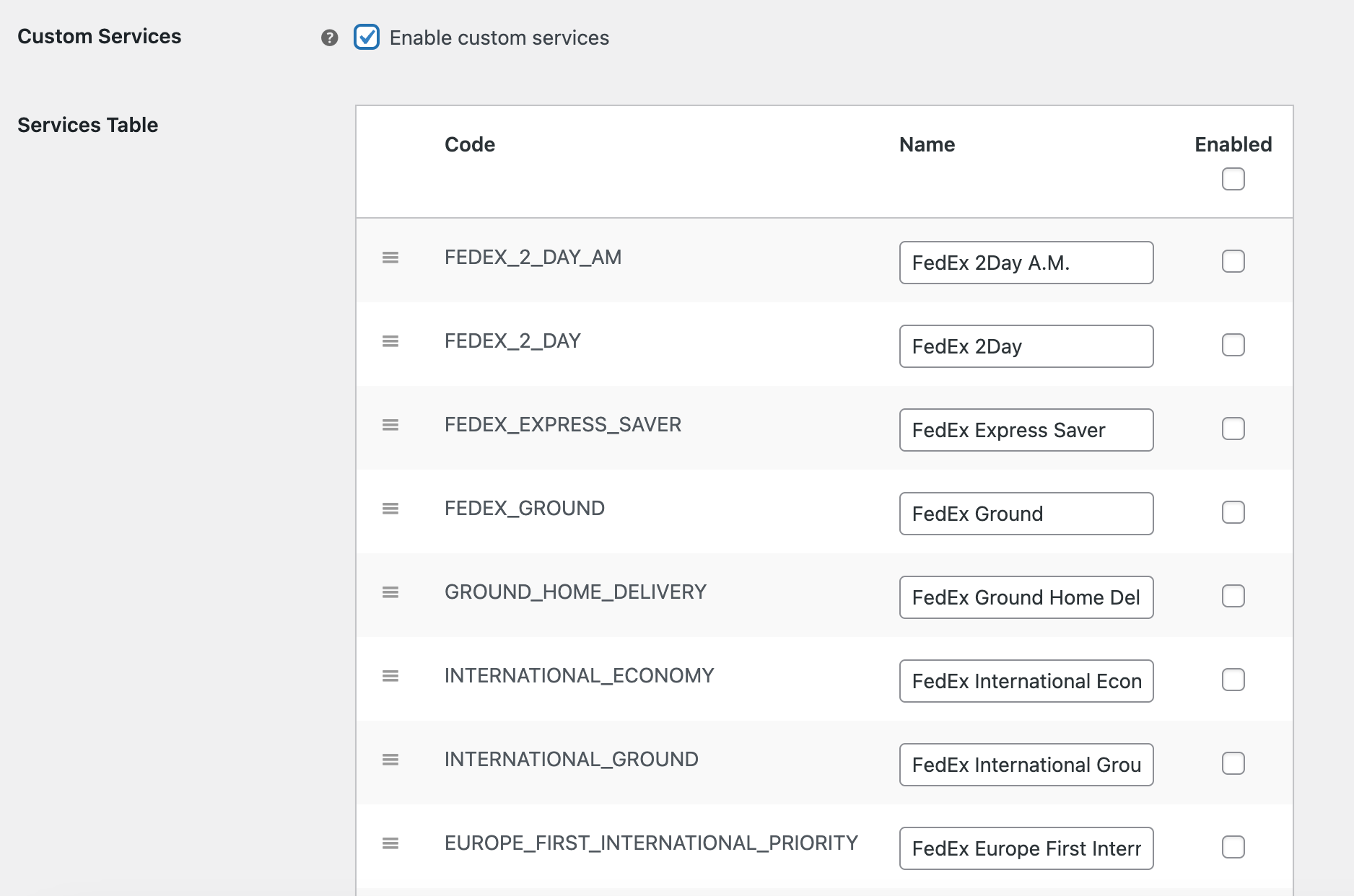
Task: Select the FEDEX_2_DAY_AM code text
Action: 533,258
